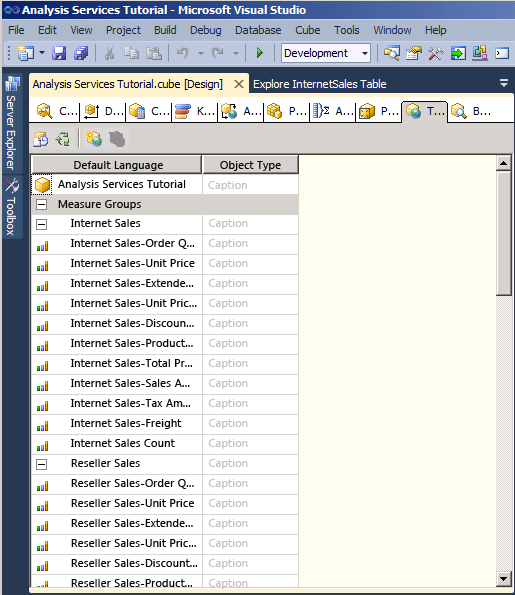Open the Debug menu
Viewport: 515px width, 595px height.
(x=206, y=30)
